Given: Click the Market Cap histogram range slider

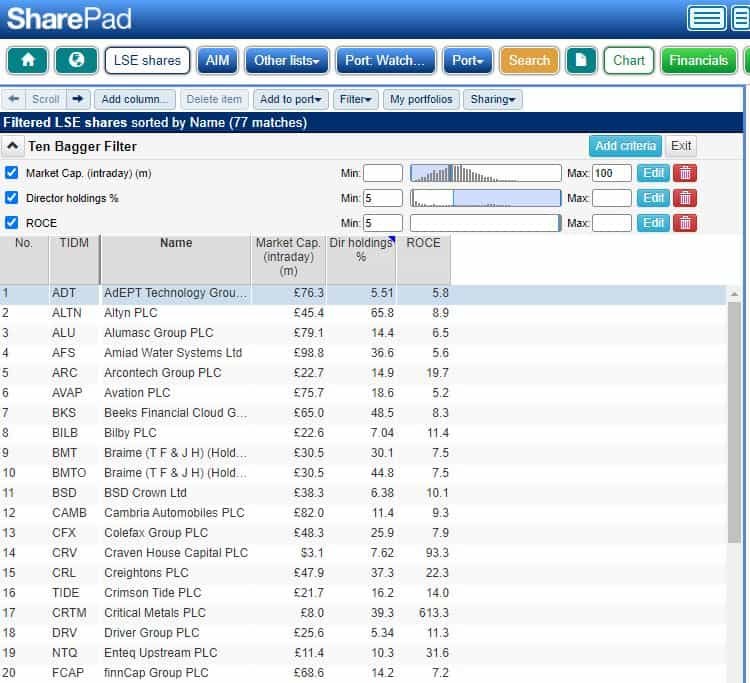Looking at the screenshot, I should pyautogui.click(x=485, y=173).
